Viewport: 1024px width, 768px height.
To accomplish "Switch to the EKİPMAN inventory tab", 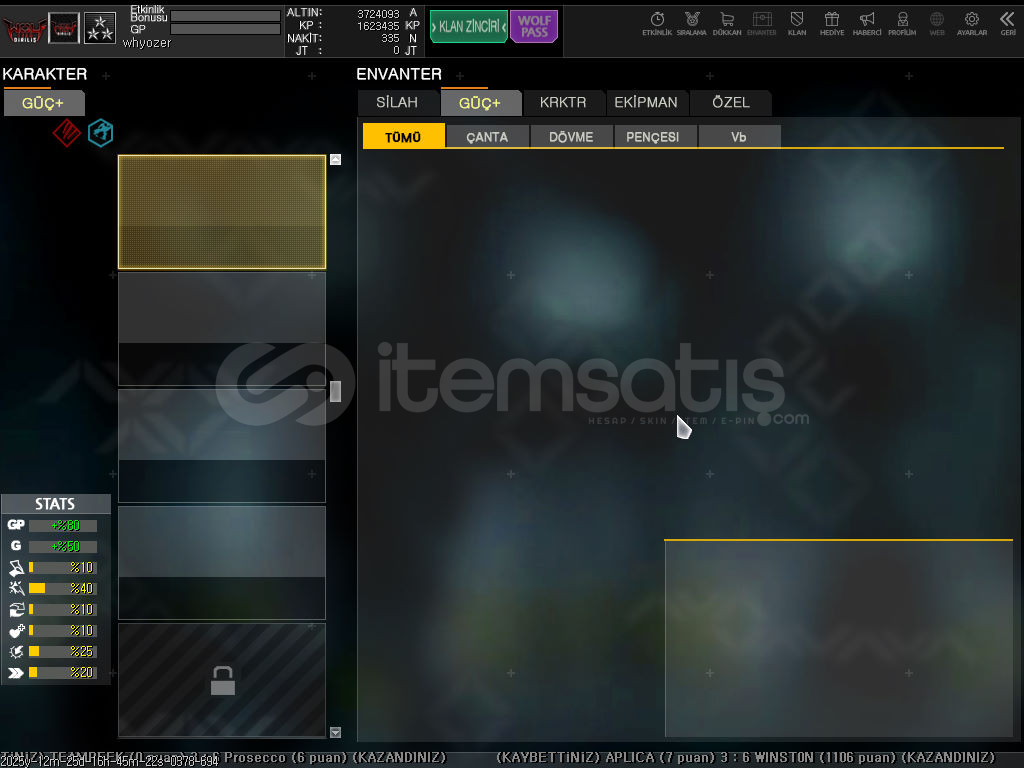I will click(646, 103).
